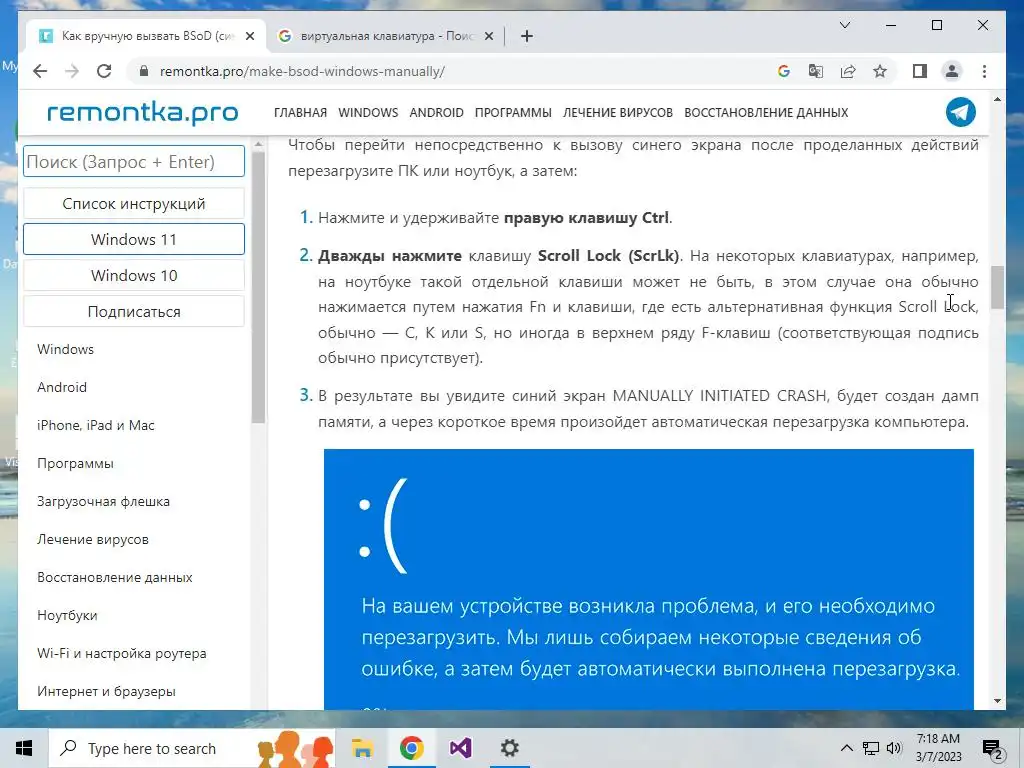Viewport: 1024px width, 768px height.
Task: Click the volume speaker tray icon
Action: tap(894, 748)
